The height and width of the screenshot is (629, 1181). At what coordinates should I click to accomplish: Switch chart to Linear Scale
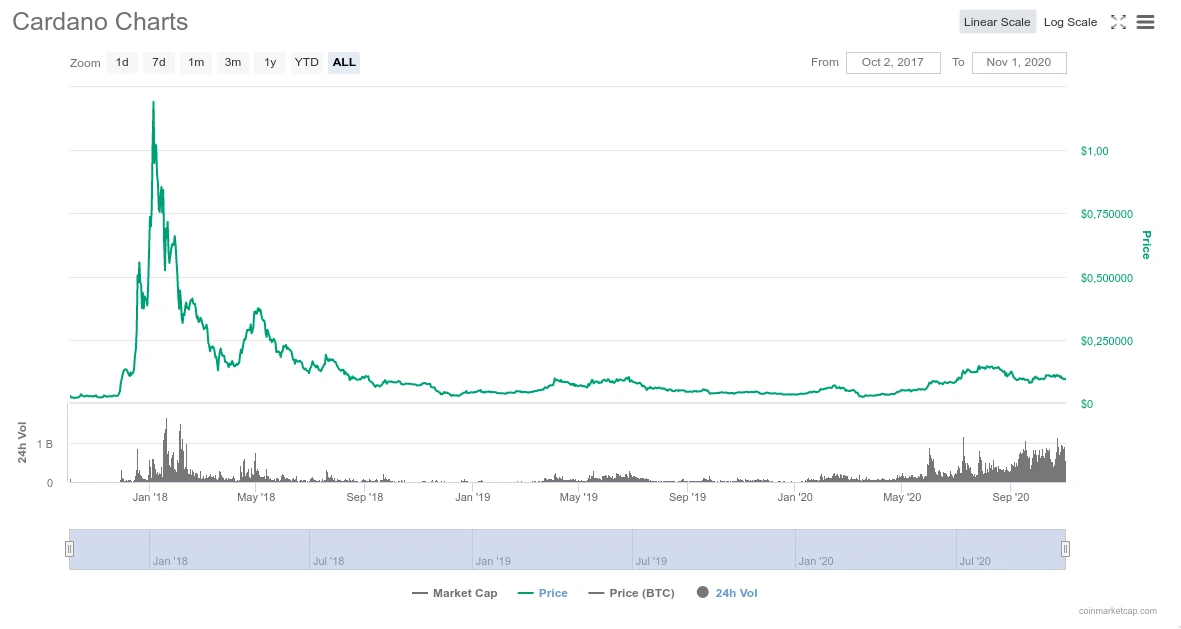click(996, 22)
